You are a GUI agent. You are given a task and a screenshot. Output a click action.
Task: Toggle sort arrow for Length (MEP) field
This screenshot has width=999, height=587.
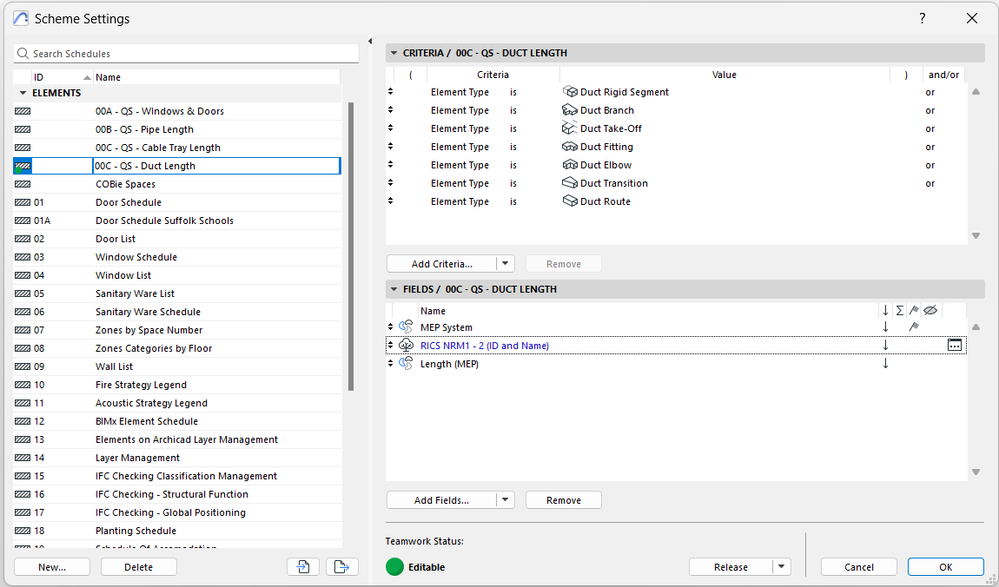pyautogui.click(x=885, y=363)
